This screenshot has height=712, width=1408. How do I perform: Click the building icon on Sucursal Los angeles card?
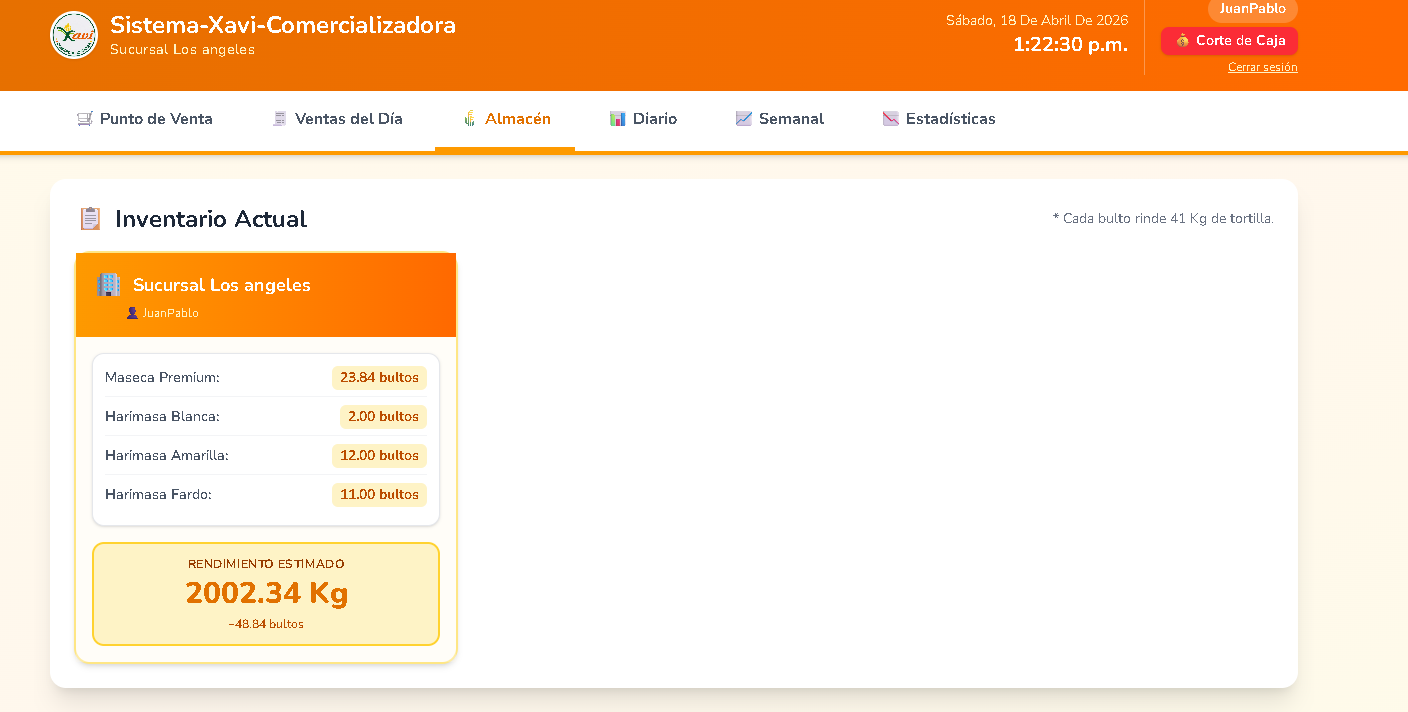coord(108,285)
